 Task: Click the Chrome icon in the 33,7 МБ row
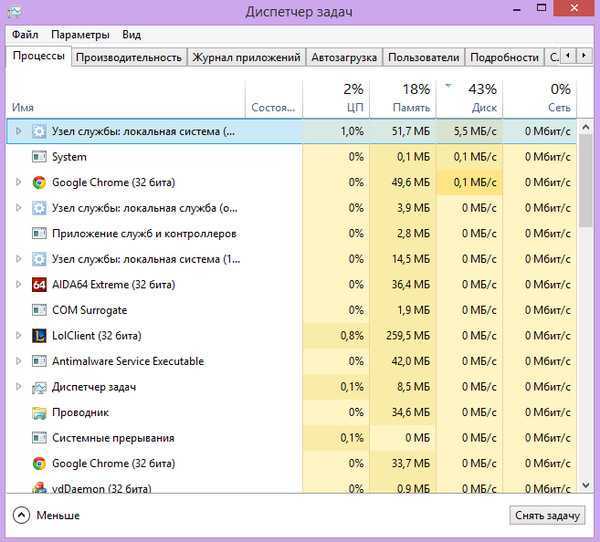pyautogui.click(x=39, y=464)
